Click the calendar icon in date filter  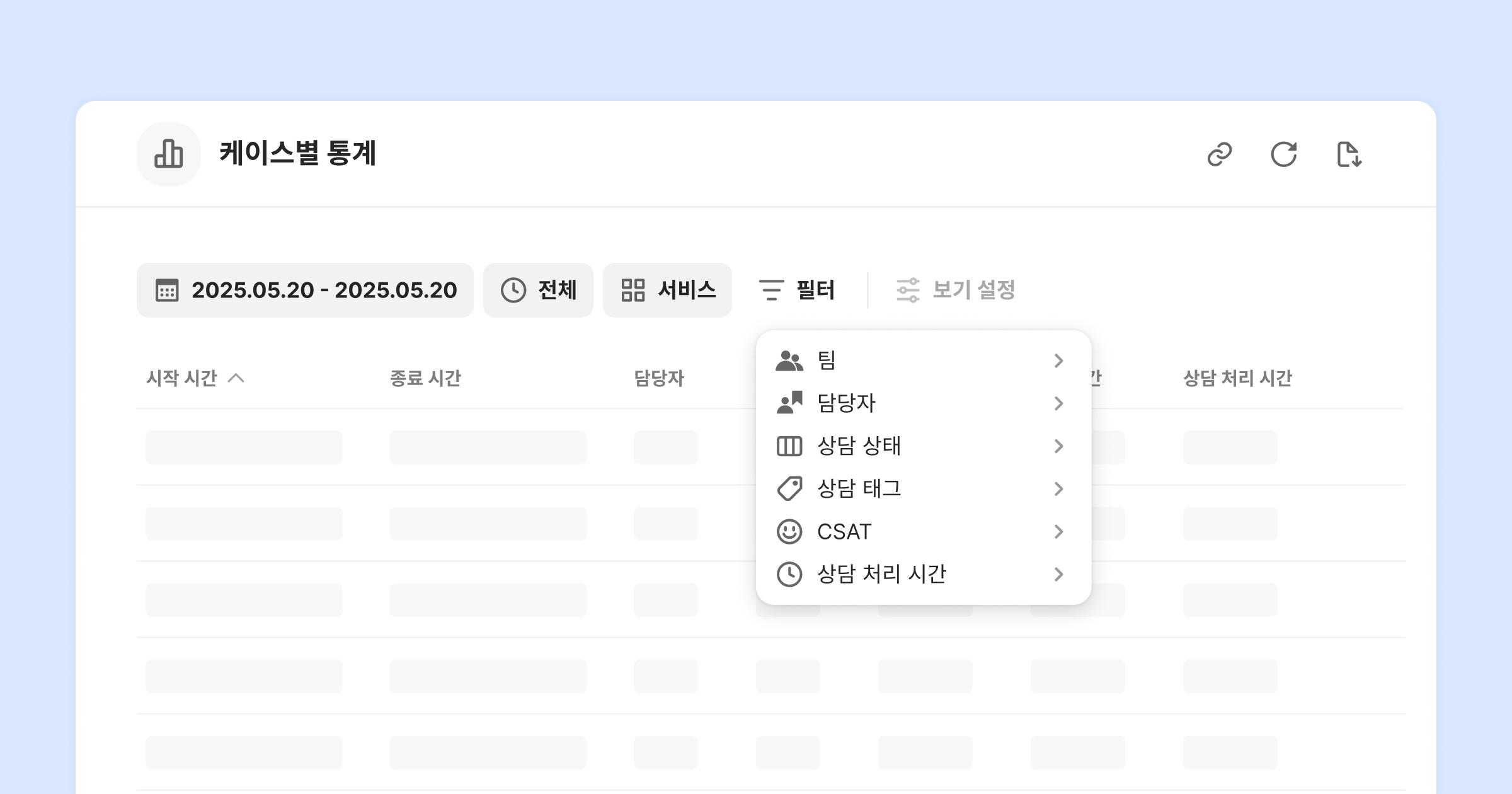coord(167,291)
